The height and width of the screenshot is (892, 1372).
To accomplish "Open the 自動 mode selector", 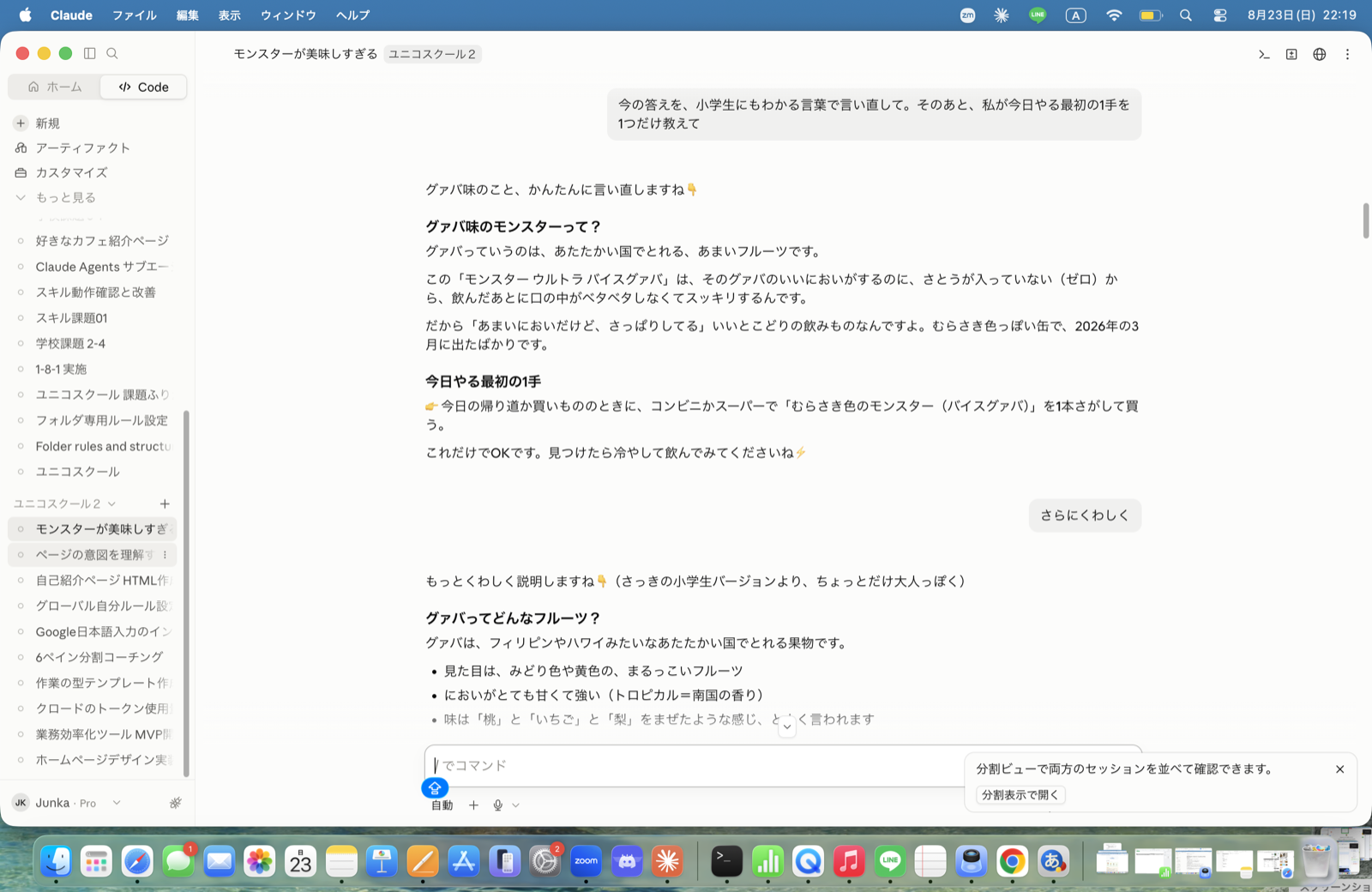I will [442, 805].
